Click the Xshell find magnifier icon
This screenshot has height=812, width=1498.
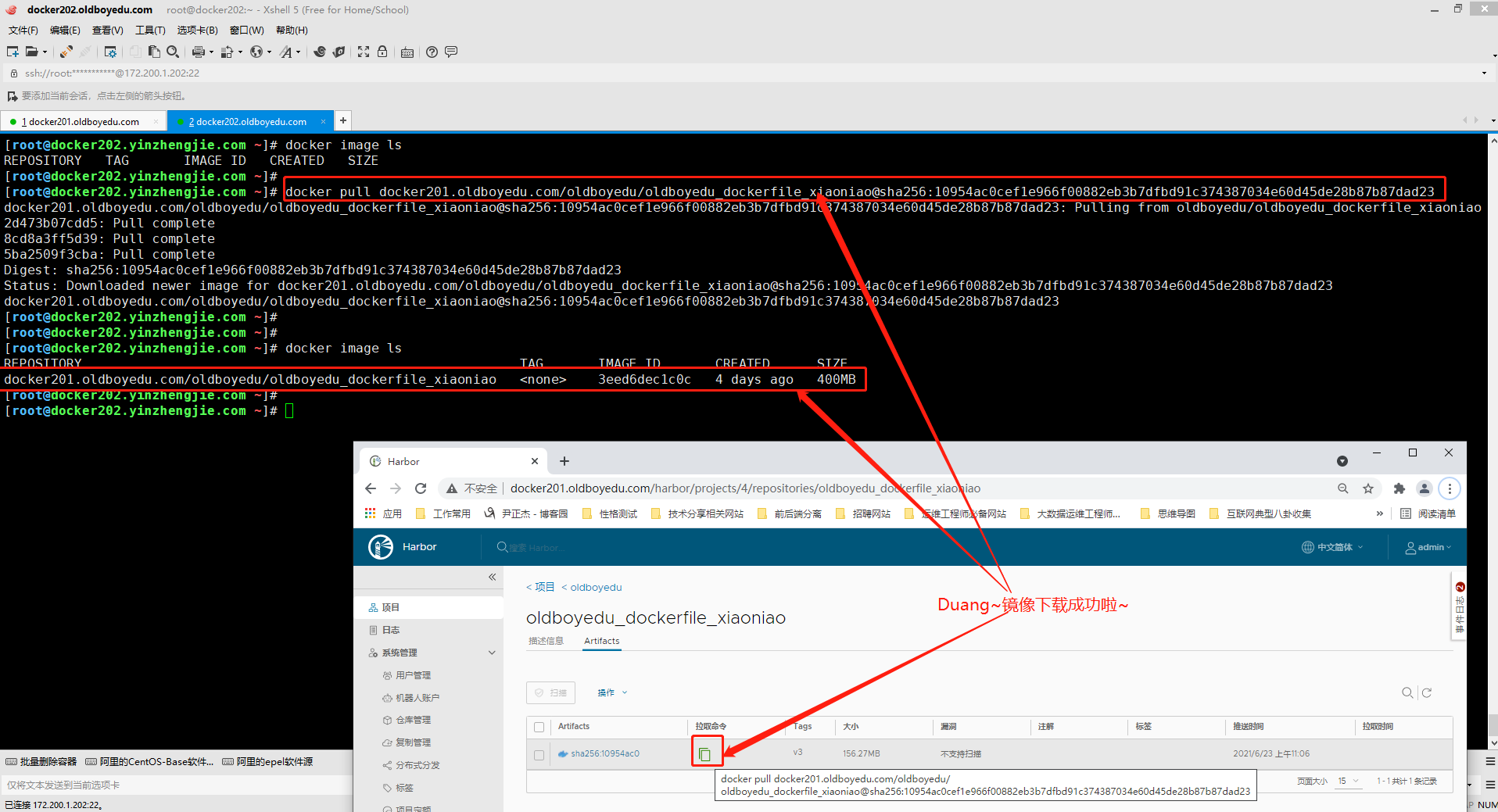point(173,52)
